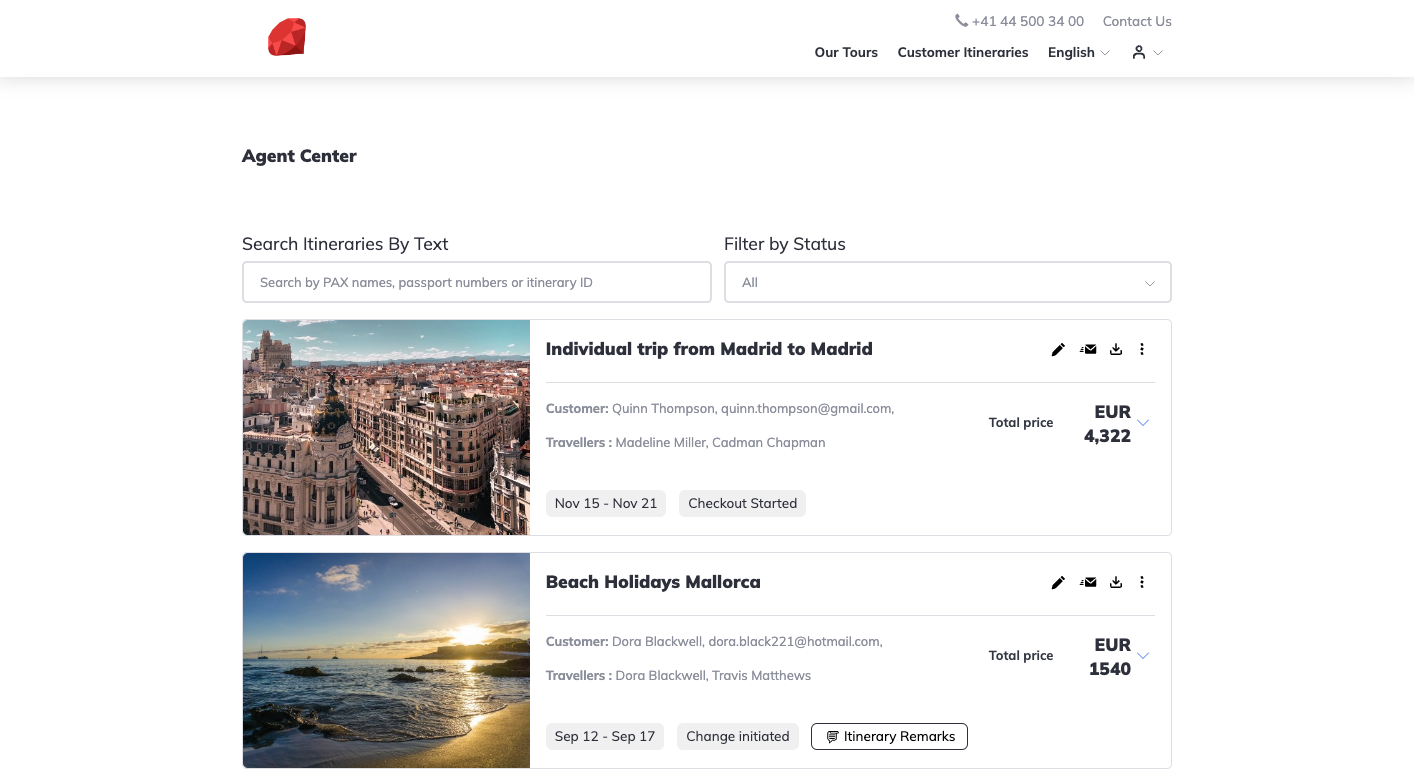Call the number +41 44 500 34 00

click(x=1028, y=21)
